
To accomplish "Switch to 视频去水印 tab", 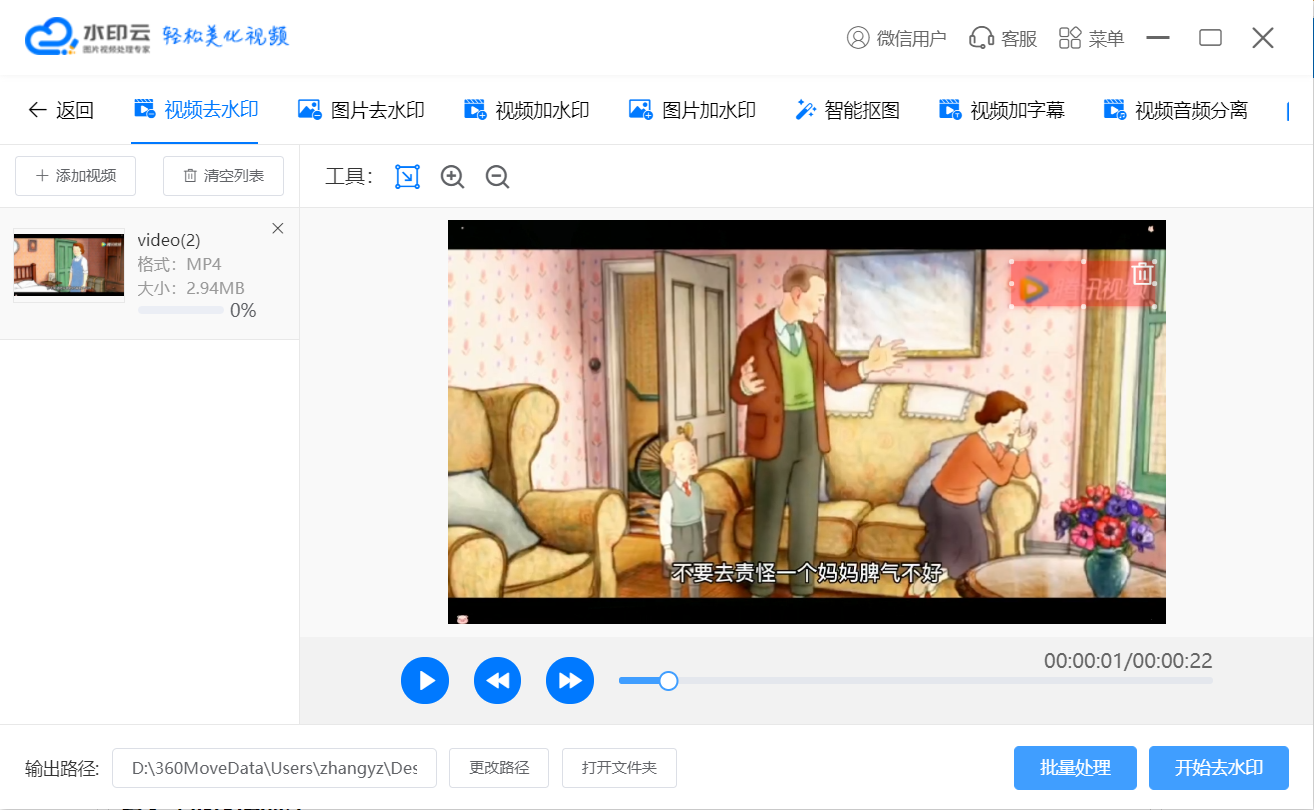I will [196, 110].
